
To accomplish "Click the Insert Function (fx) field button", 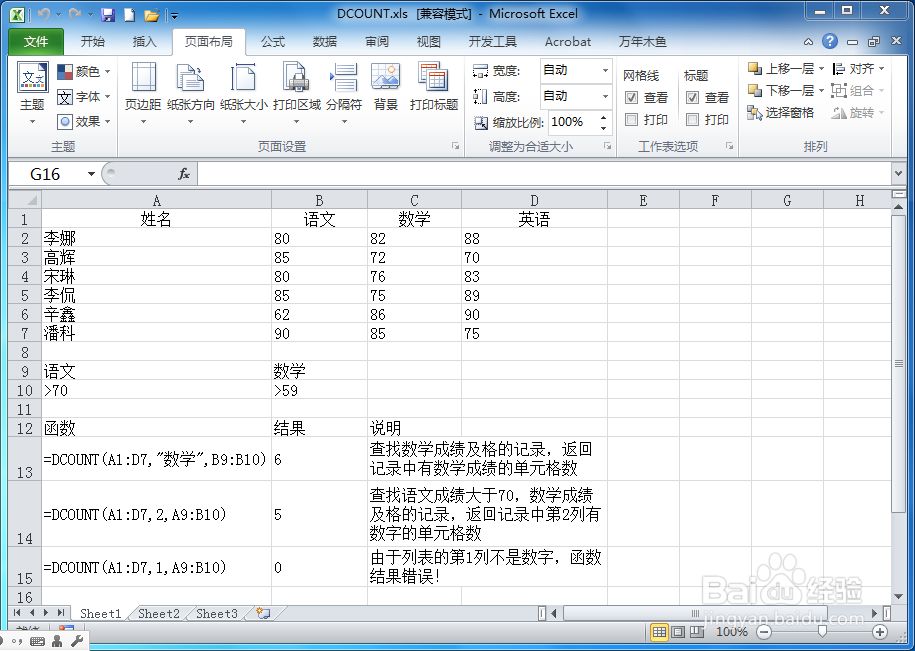I will (183, 173).
